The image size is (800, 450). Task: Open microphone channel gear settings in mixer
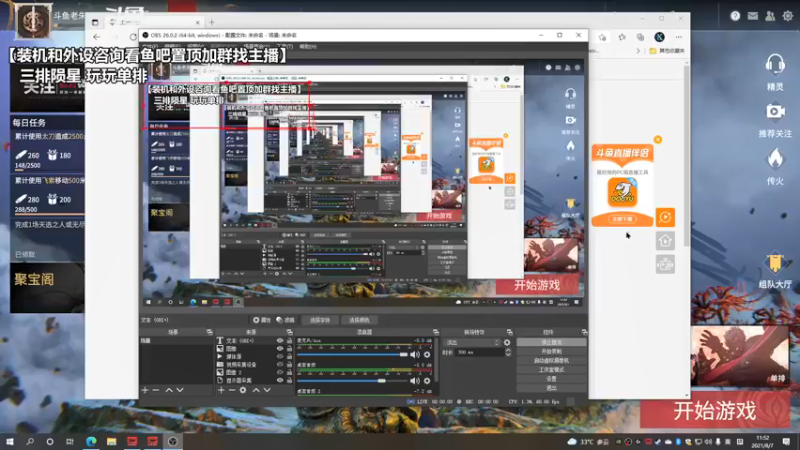pos(427,355)
